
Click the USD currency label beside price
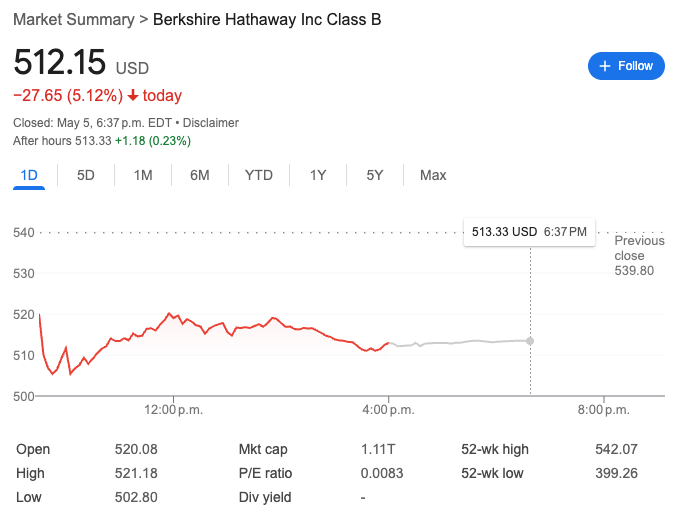(133, 68)
